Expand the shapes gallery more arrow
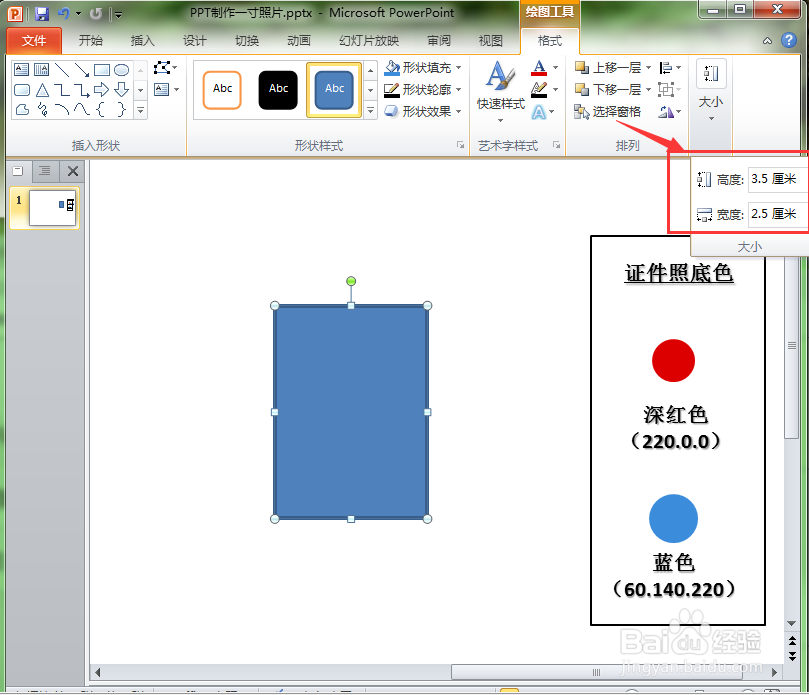The height and width of the screenshot is (695, 809). pos(140,110)
